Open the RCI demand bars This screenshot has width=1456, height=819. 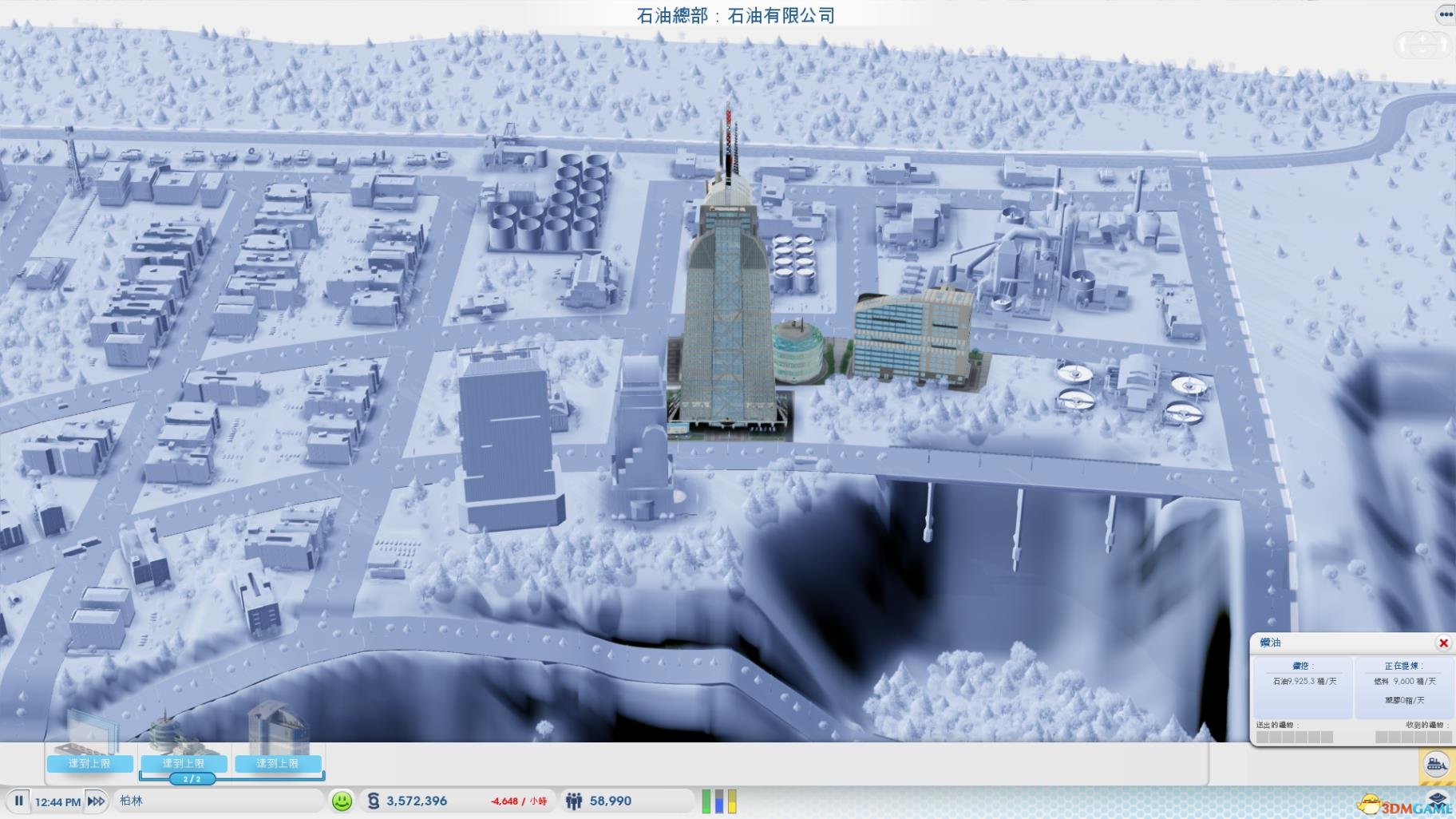(x=719, y=801)
